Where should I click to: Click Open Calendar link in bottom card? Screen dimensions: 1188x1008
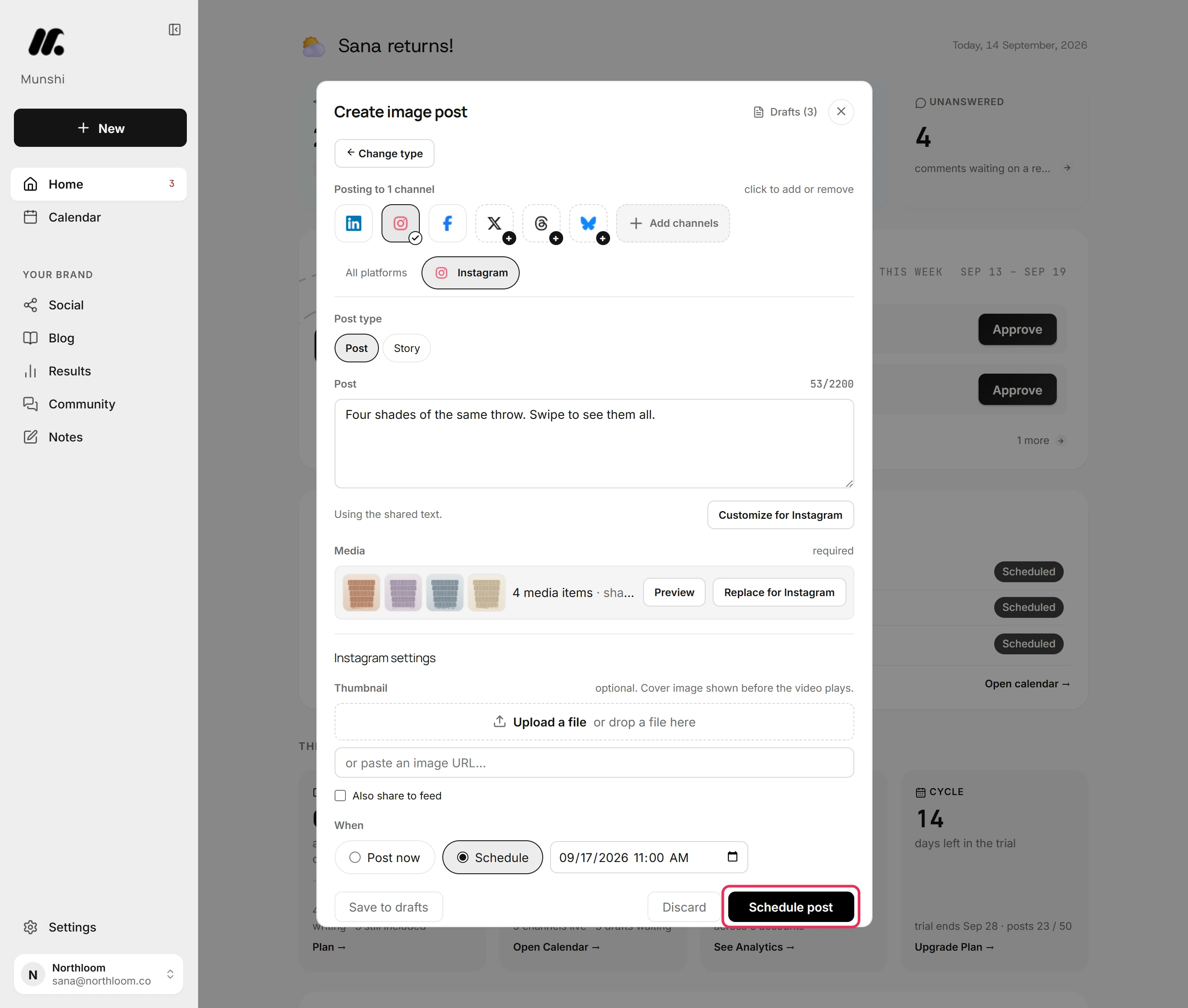[556, 947]
